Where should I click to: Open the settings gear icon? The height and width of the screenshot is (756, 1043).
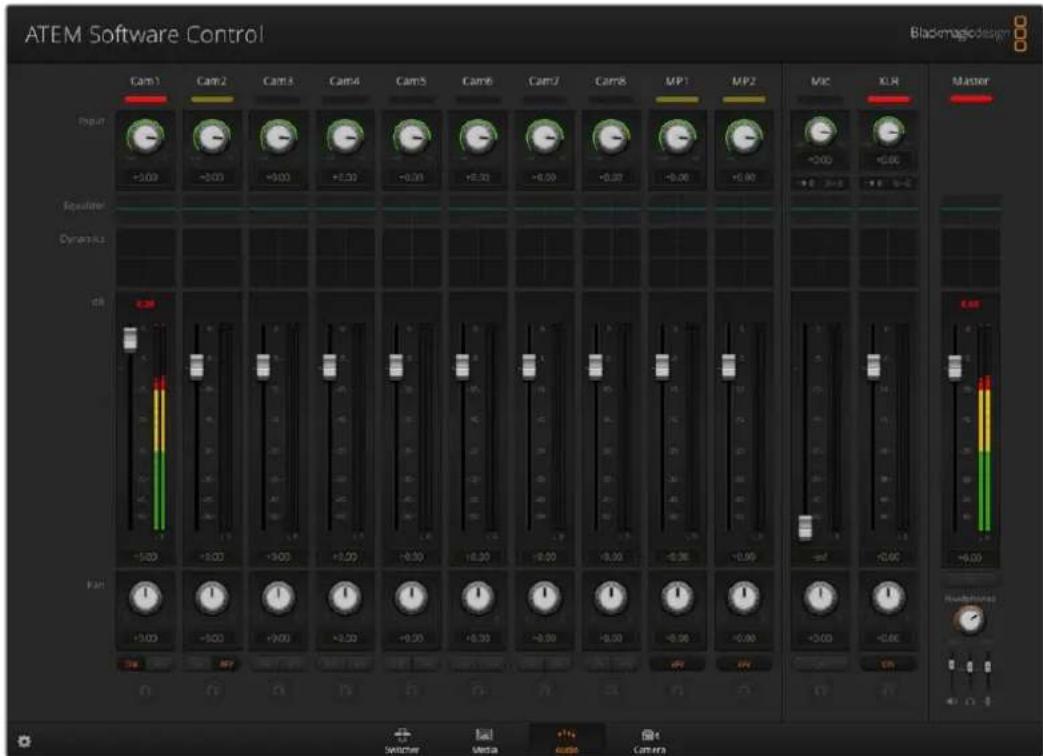tap(25, 741)
